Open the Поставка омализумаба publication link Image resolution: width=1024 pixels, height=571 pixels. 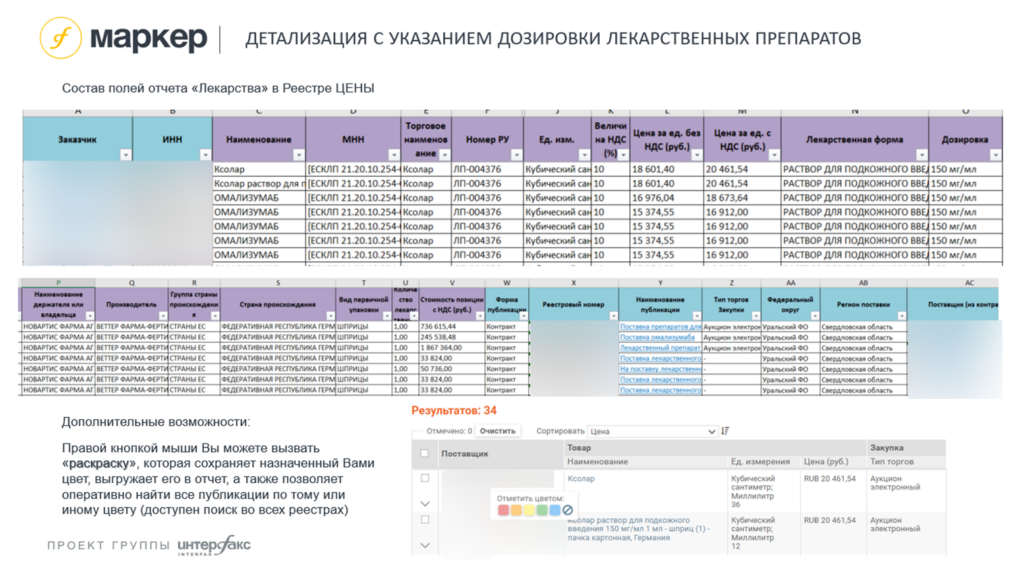(657, 337)
